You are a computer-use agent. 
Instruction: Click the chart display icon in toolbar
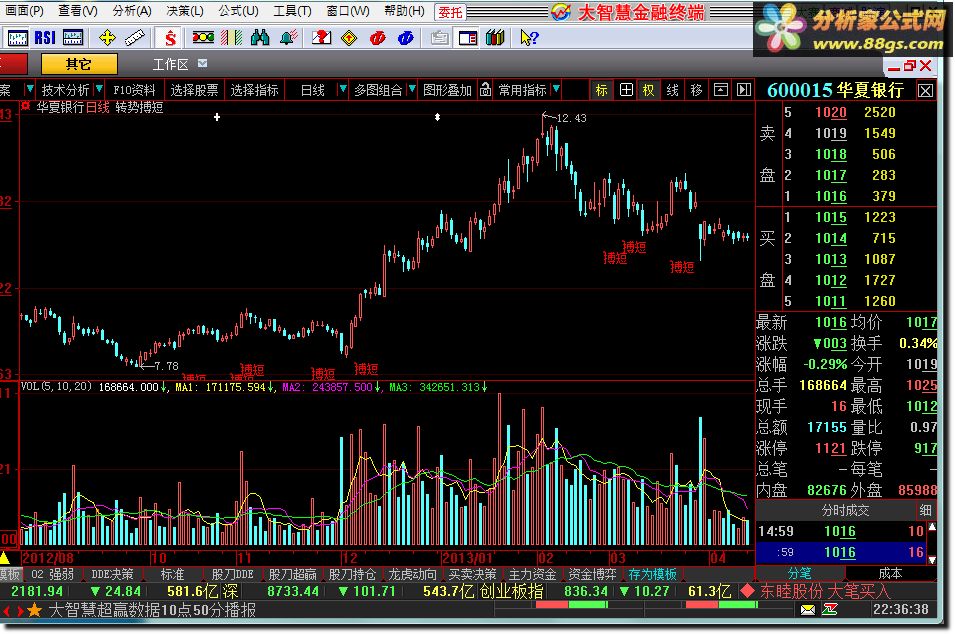coord(17,38)
